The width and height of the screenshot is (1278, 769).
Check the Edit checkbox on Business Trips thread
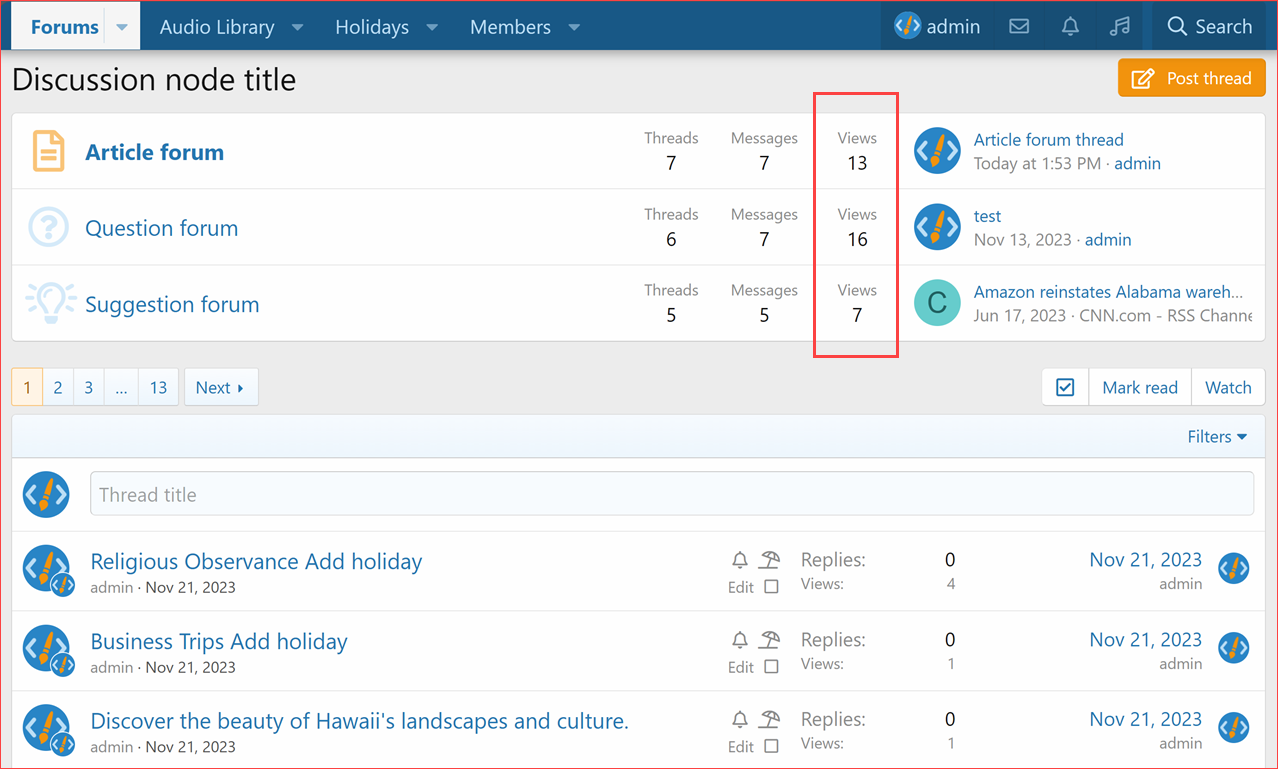point(772,666)
